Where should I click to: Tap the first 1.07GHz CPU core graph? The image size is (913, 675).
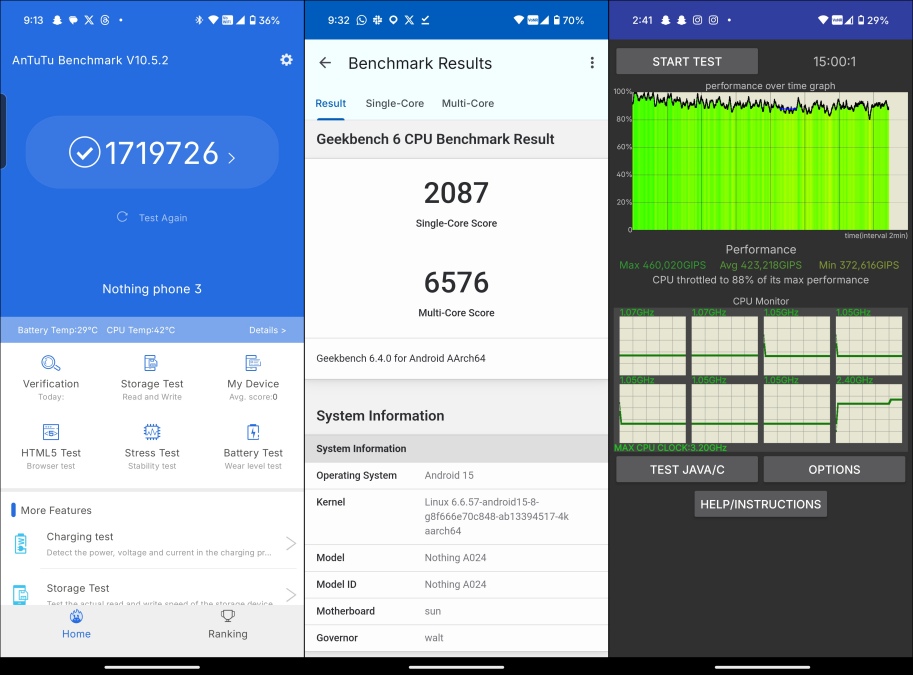point(653,346)
